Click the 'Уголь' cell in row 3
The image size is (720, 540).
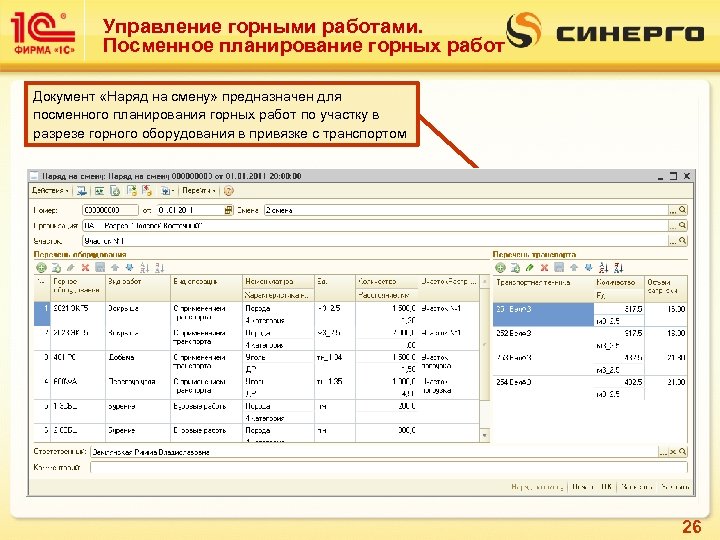tap(278, 357)
